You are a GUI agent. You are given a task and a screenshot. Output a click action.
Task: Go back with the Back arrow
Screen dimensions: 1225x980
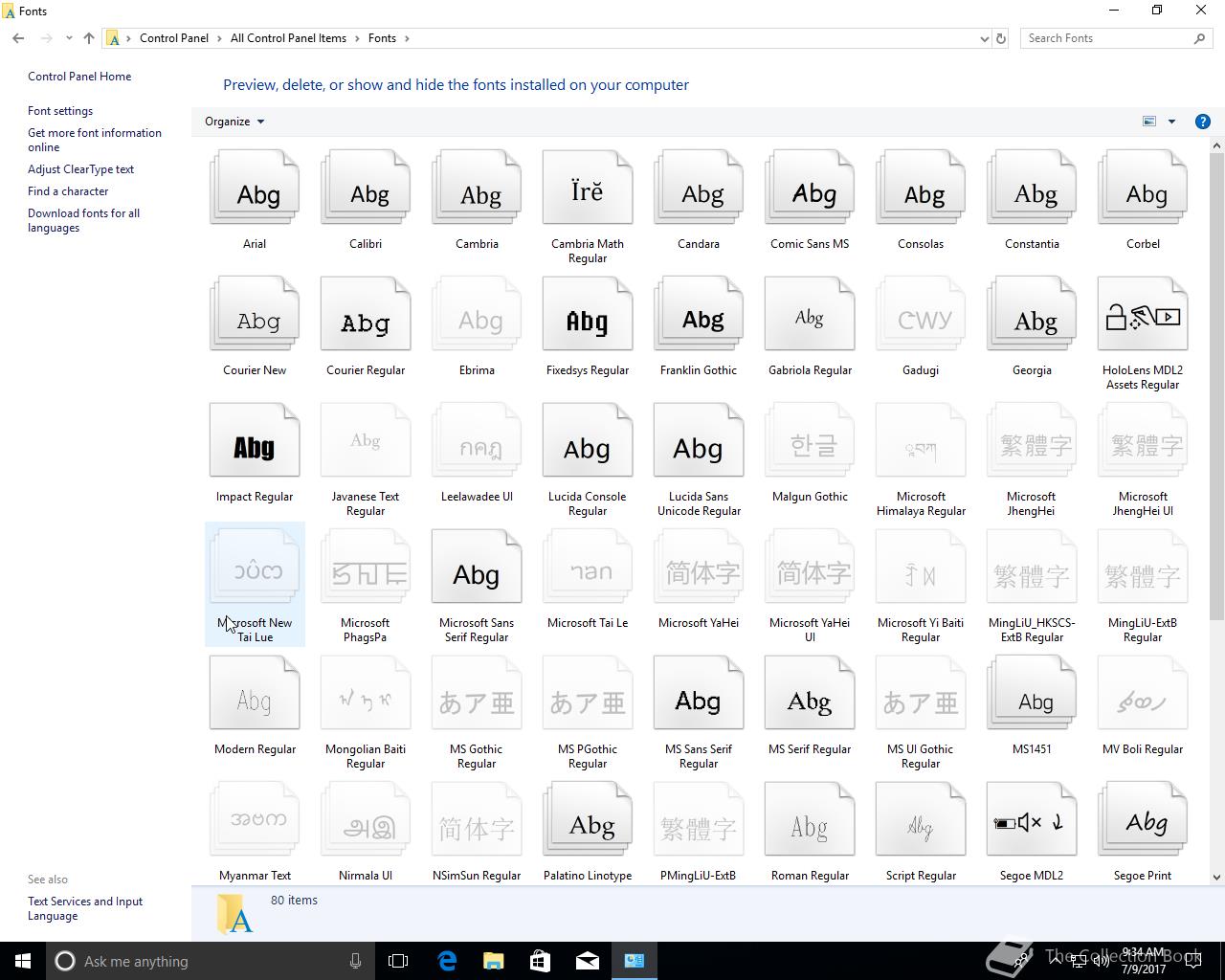point(18,38)
